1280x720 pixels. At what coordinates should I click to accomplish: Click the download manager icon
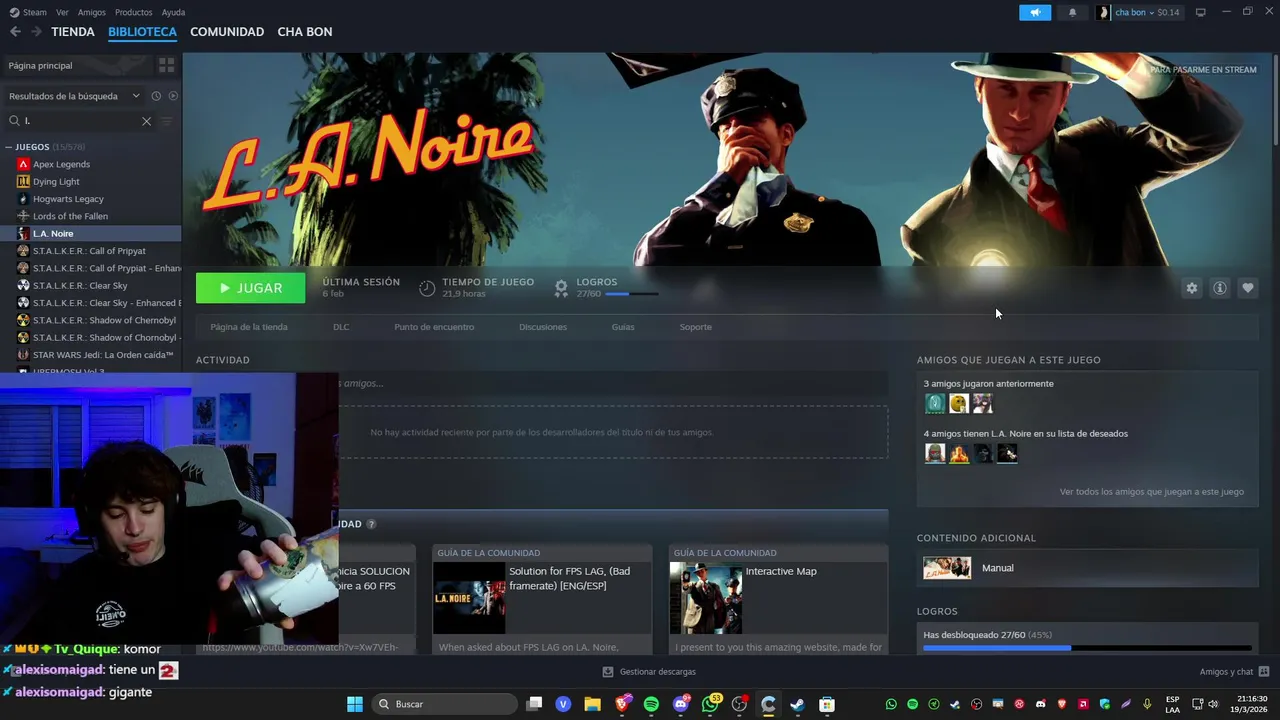coord(608,672)
